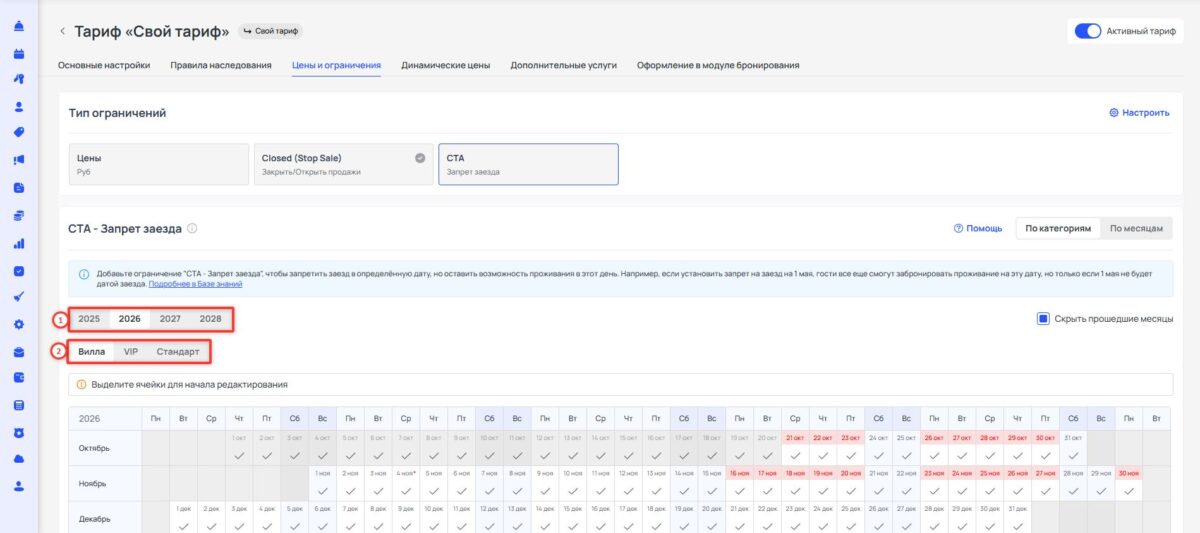
Task: Switch to 'Основные настройки' tab
Action: pyautogui.click(x=104, y=65)
